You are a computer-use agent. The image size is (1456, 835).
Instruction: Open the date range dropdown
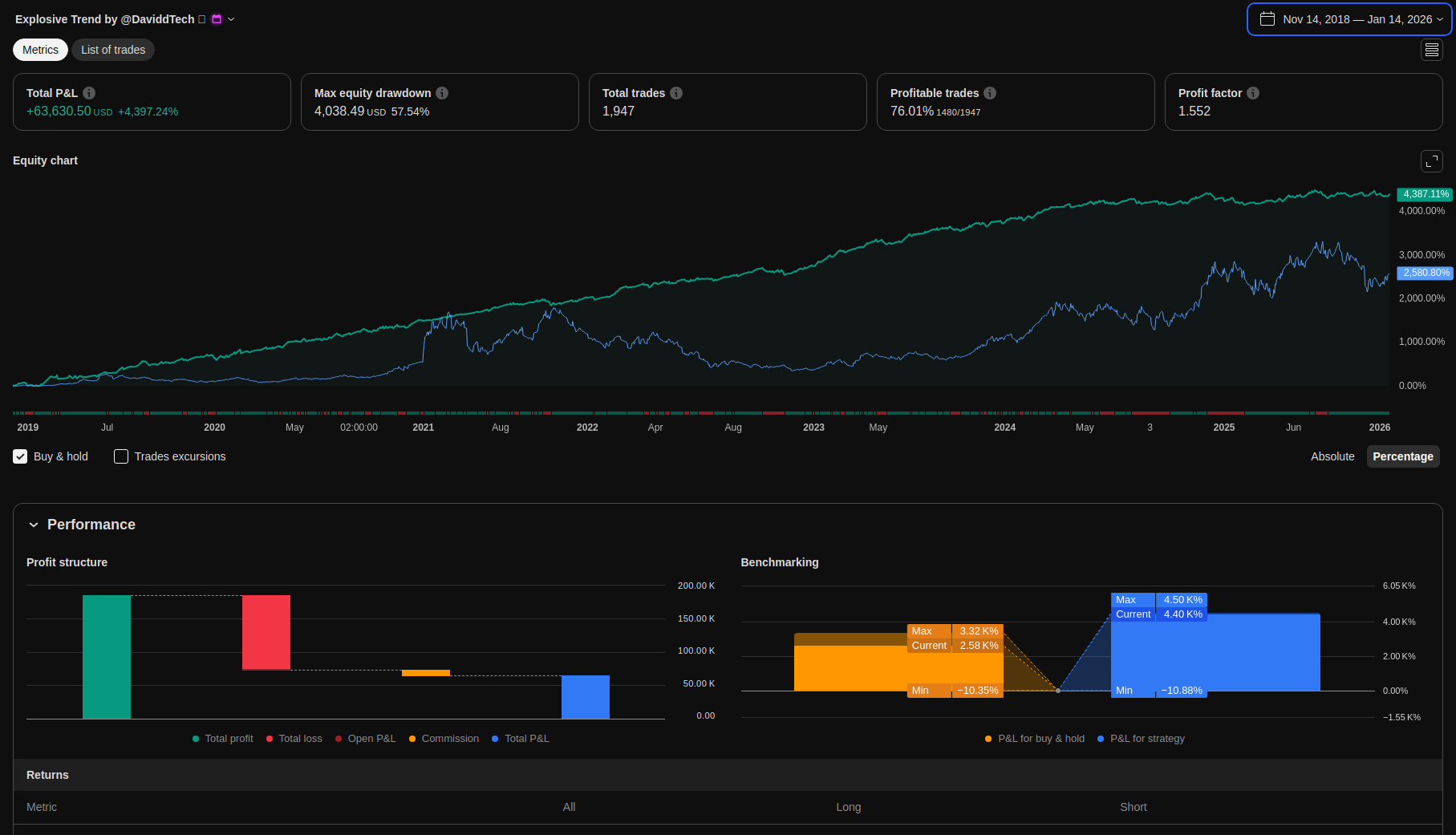coord(1349,19)
